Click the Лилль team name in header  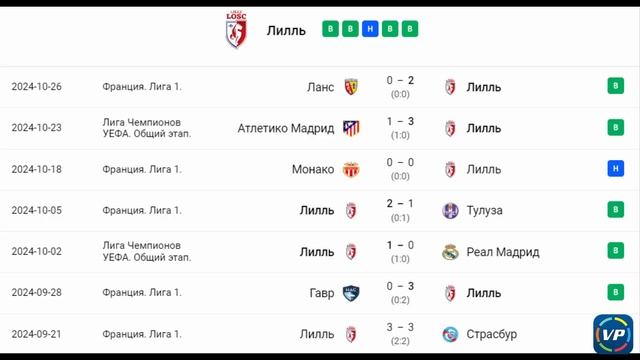pos(286,30)
